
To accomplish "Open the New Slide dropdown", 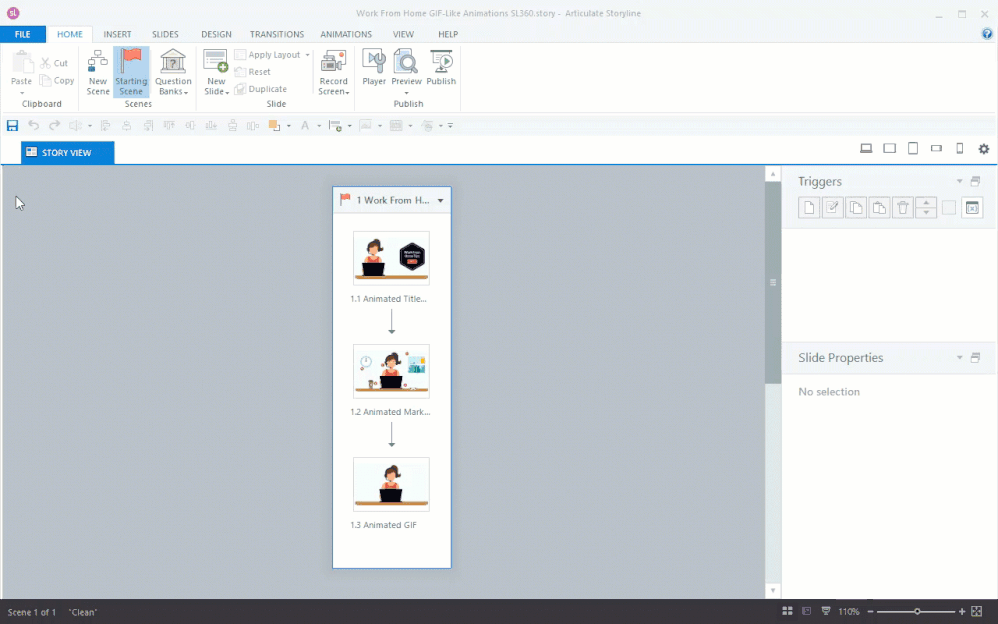I will click(216, 73).
